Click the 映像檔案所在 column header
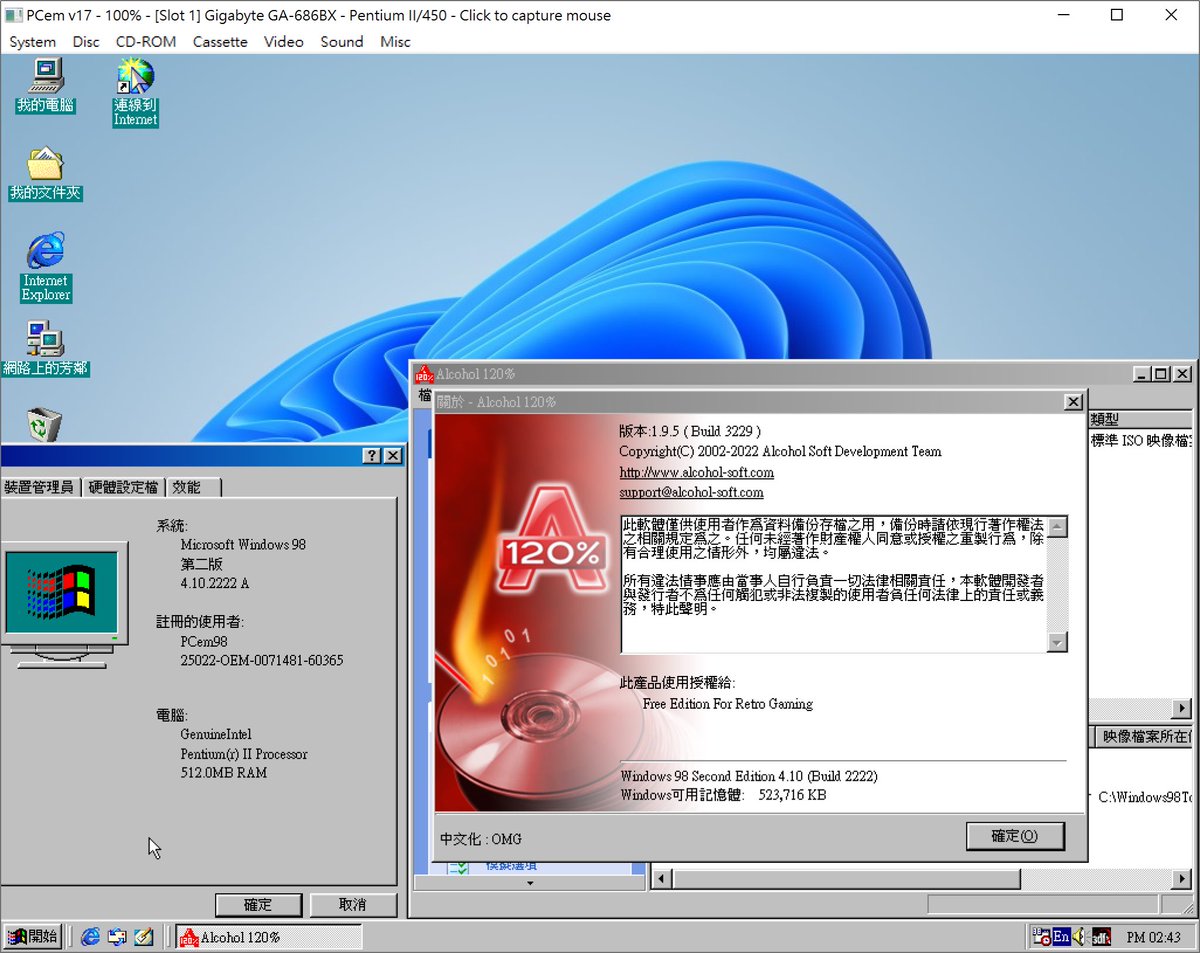 click(x=1144, y=736)
